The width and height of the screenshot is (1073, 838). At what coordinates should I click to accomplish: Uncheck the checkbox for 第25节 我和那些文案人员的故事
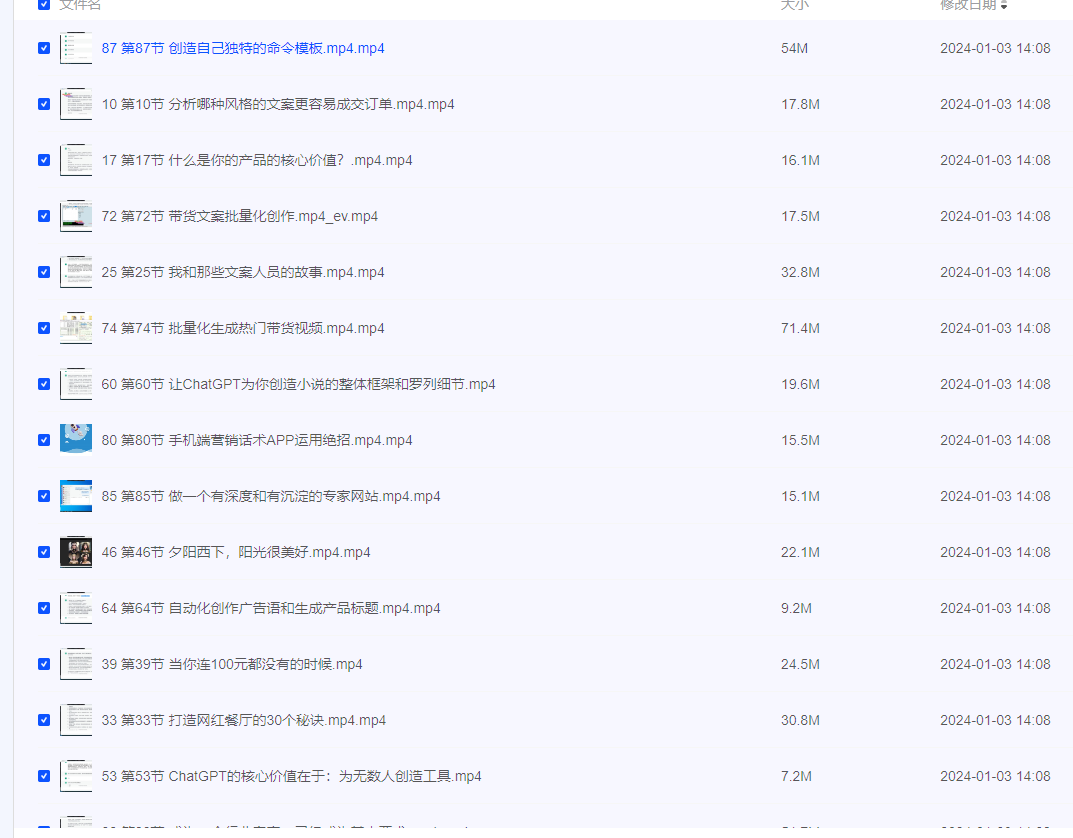tap(43, 271)
